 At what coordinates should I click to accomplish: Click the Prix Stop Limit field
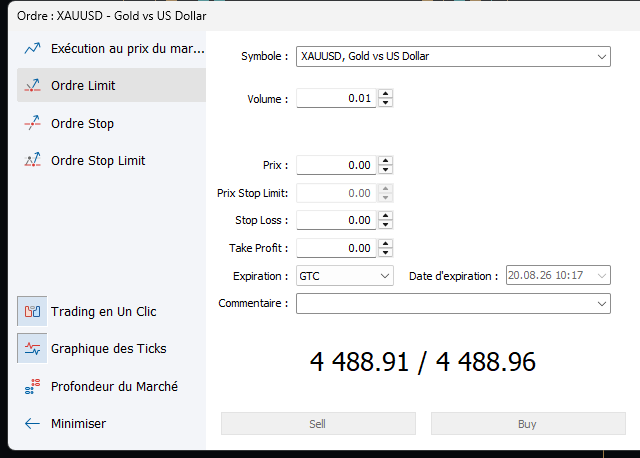(x=336, y=193)
